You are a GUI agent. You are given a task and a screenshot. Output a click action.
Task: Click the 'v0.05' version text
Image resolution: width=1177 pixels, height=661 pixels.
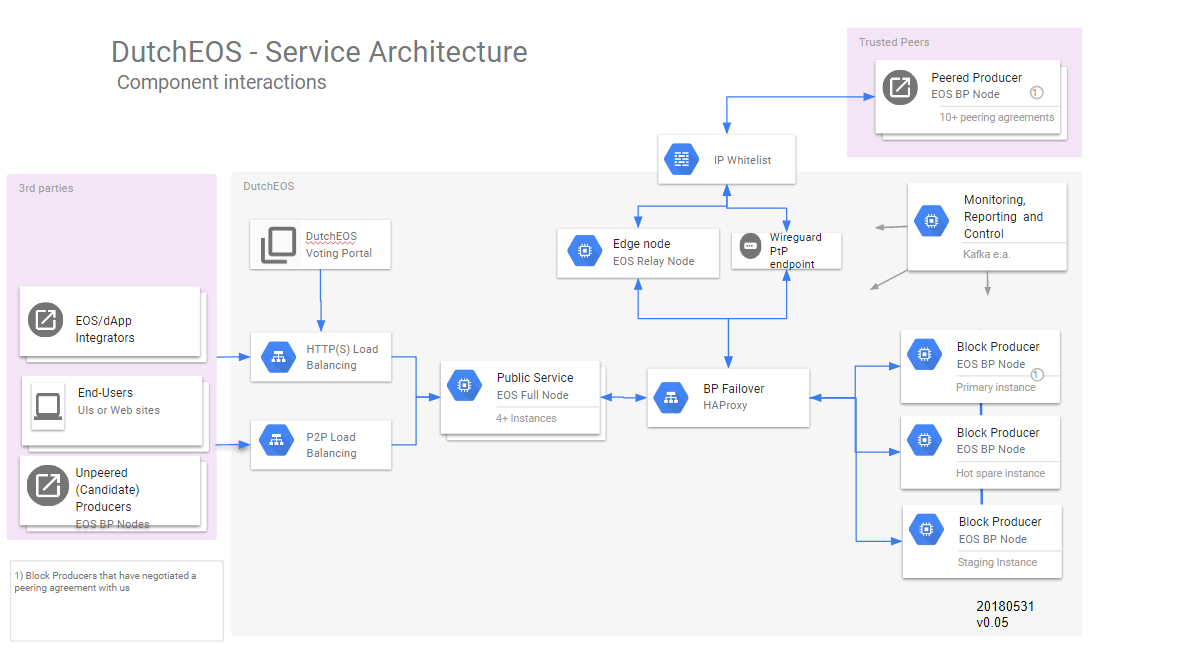[x=992, y=623]
